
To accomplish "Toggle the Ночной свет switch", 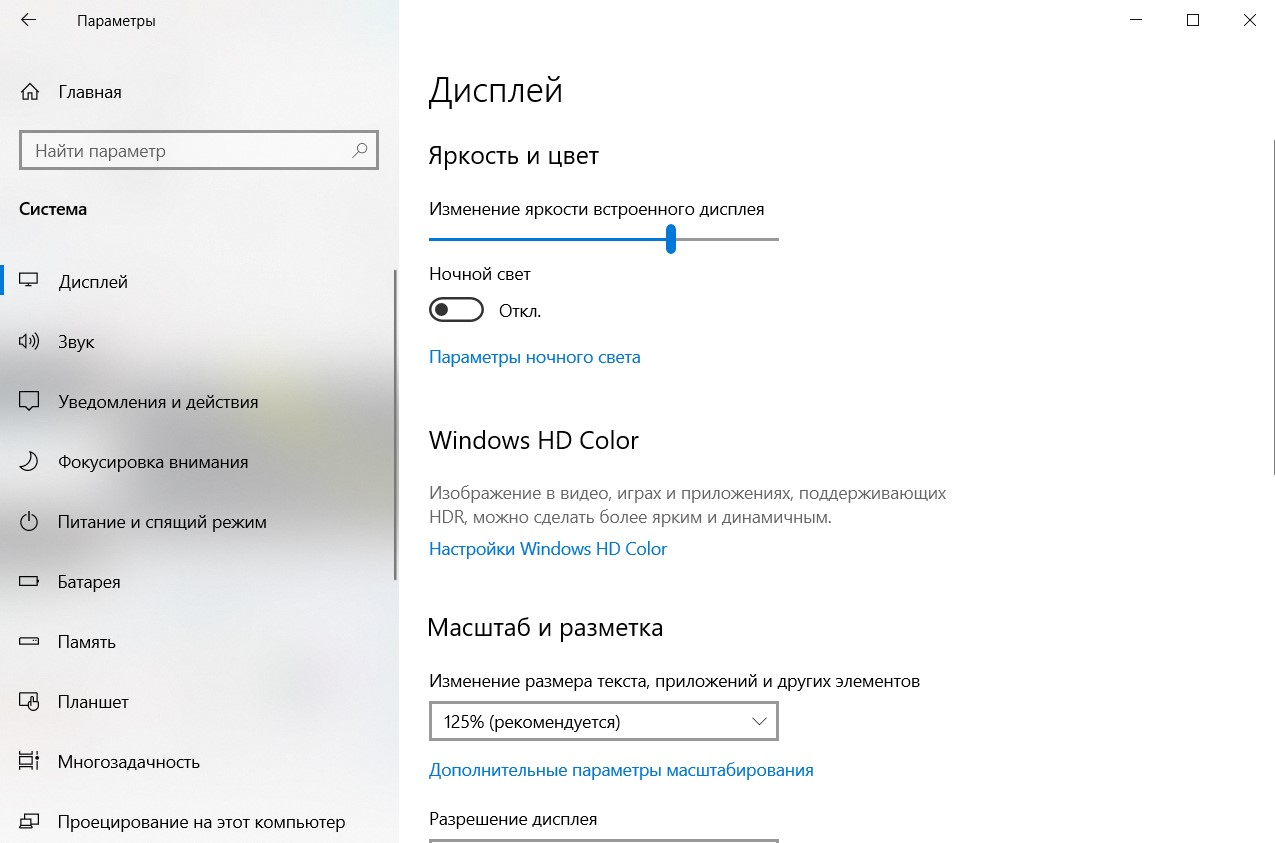I will click(x=456, y=310).
